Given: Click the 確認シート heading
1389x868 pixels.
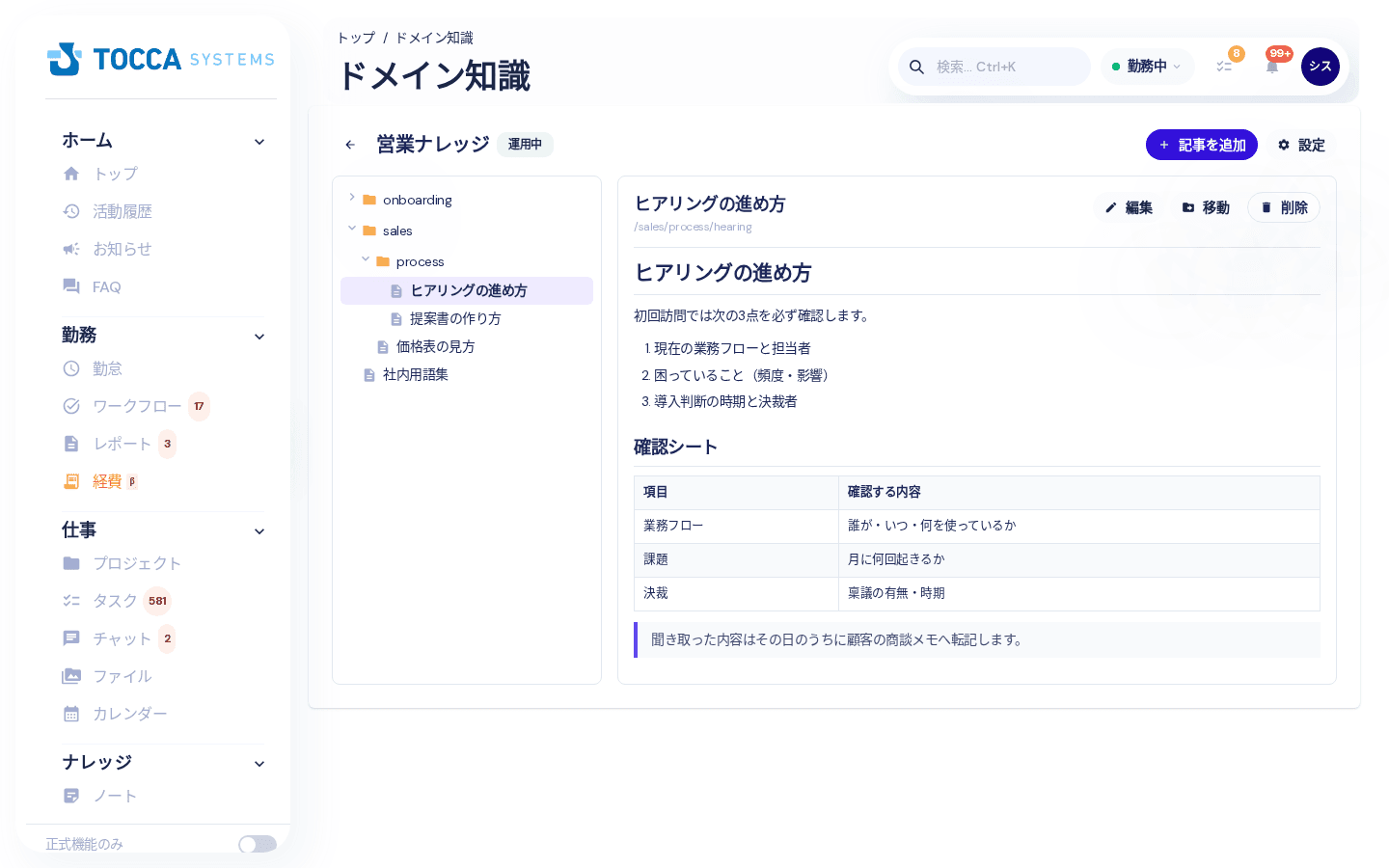Looking at the screenshot, I should tap(675, 447).
